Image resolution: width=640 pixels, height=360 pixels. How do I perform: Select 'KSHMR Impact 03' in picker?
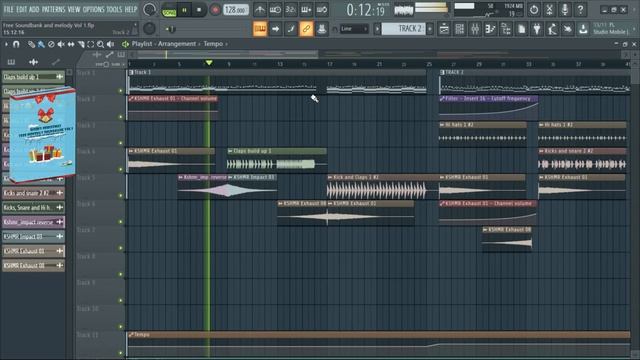point(33,236)
